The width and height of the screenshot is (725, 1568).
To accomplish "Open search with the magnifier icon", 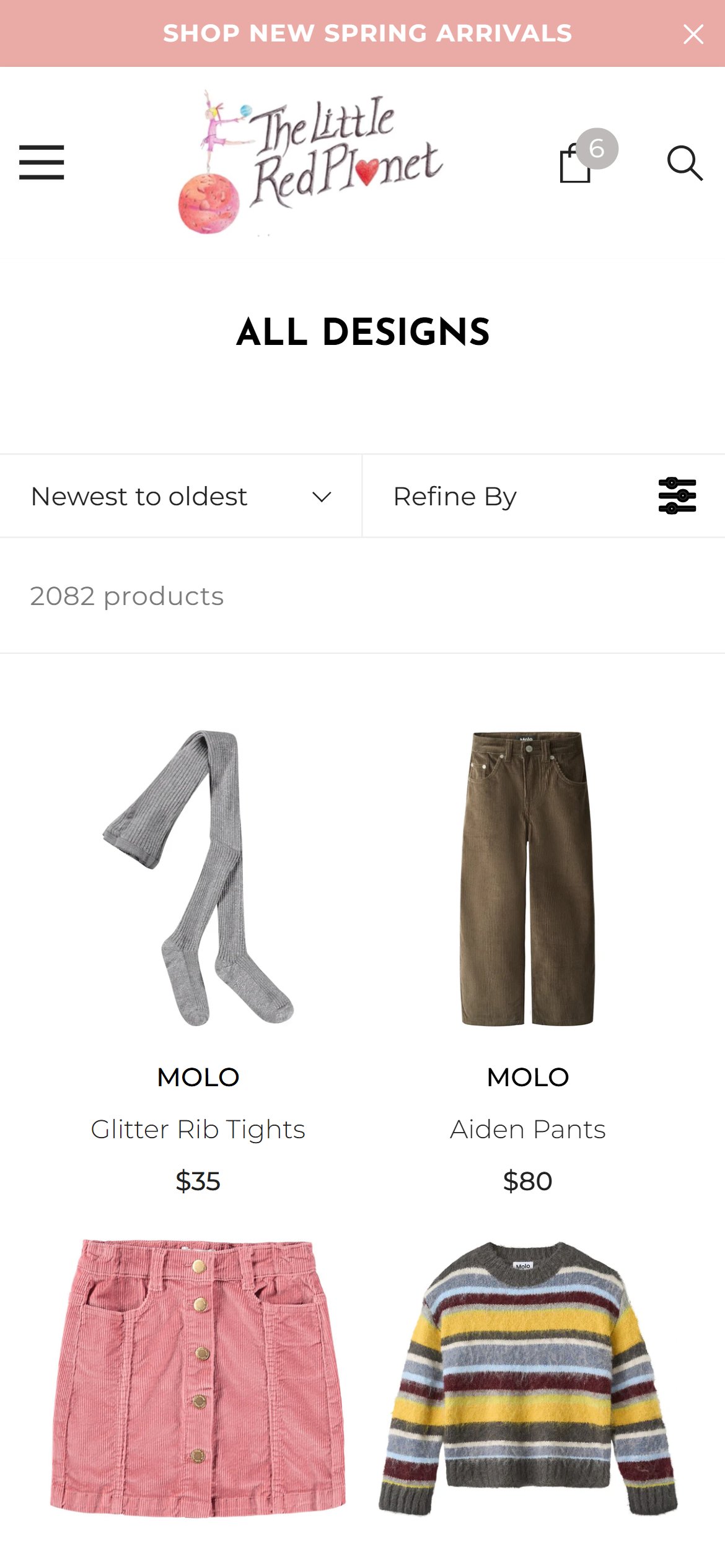I will tap(685, 163).
